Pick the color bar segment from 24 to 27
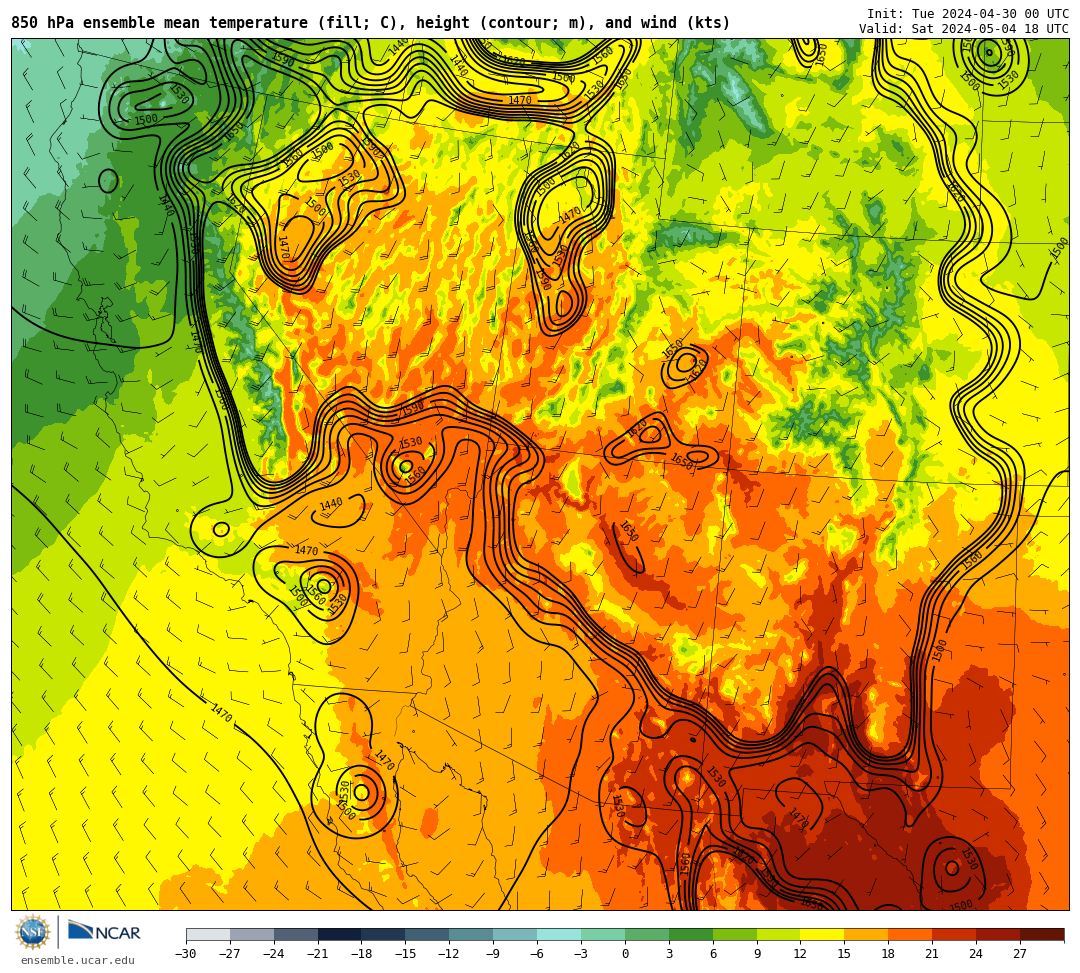Viewport: 1080px width, 973px height. [x=999, y=934]
